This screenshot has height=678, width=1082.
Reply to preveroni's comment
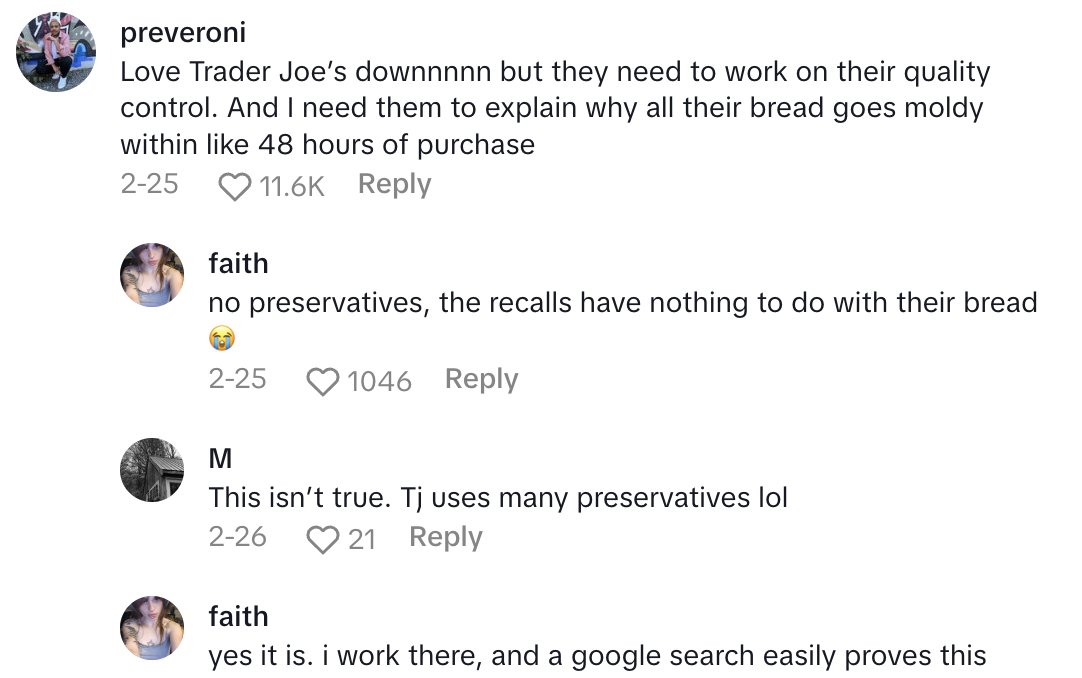[394, 185]
